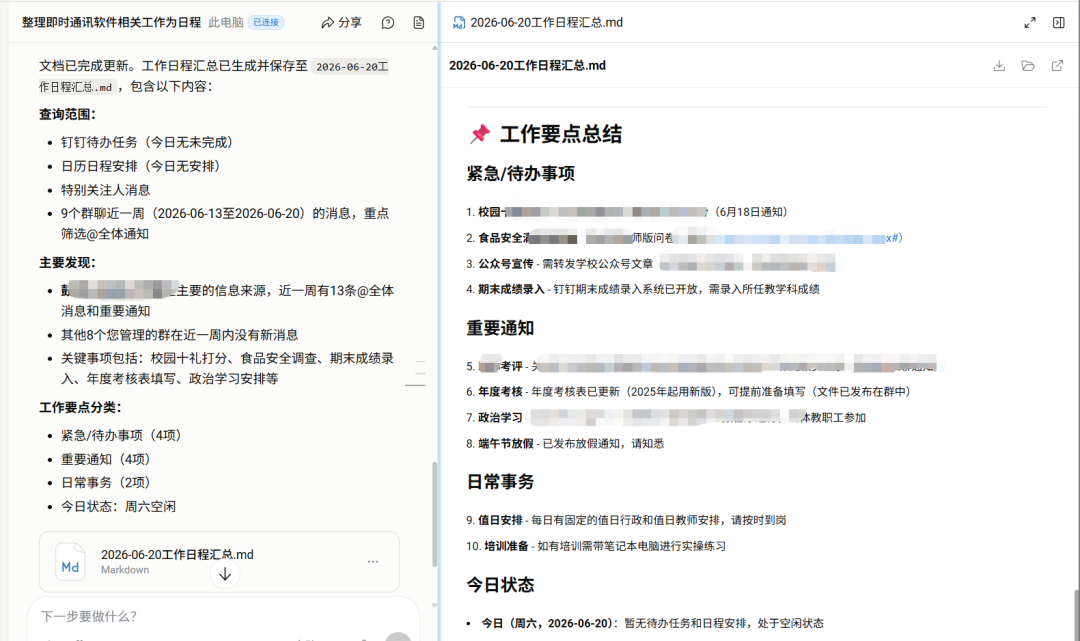
Task: Click the inline code 2026-06-20工 filename
Action: click(352, 67)
